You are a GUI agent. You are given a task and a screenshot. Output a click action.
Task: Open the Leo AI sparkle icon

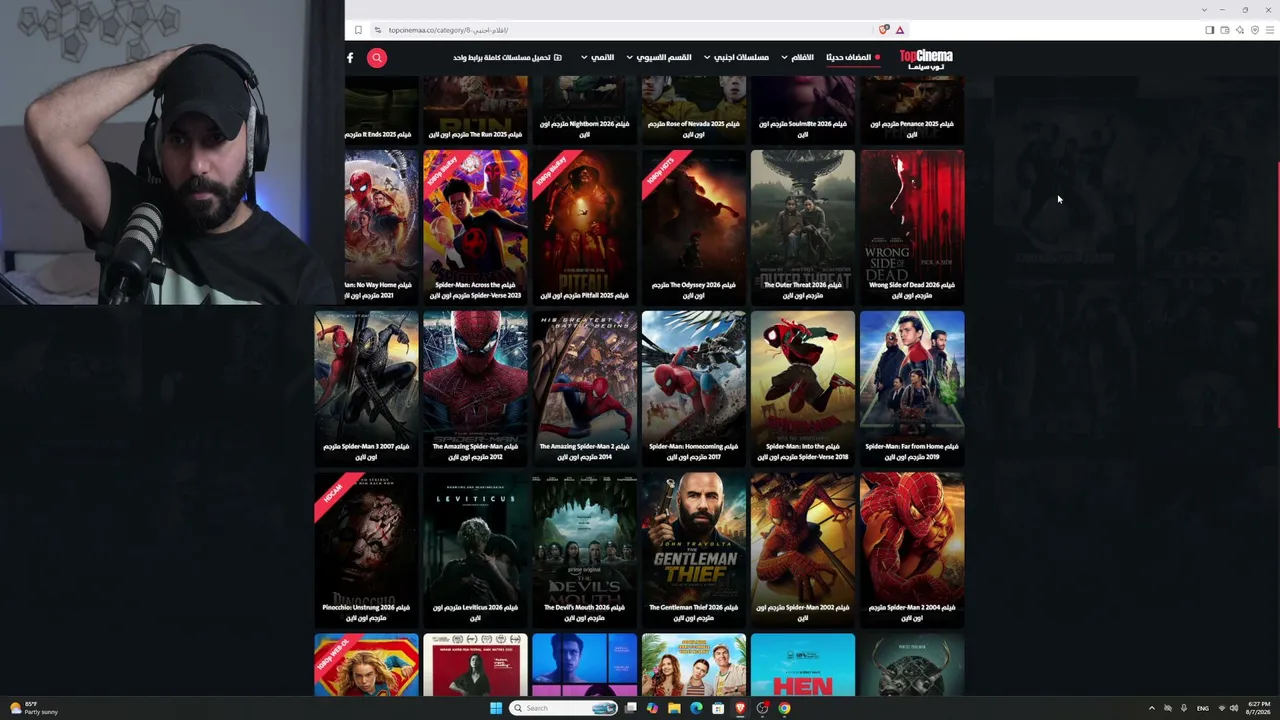click(1240, 30)
